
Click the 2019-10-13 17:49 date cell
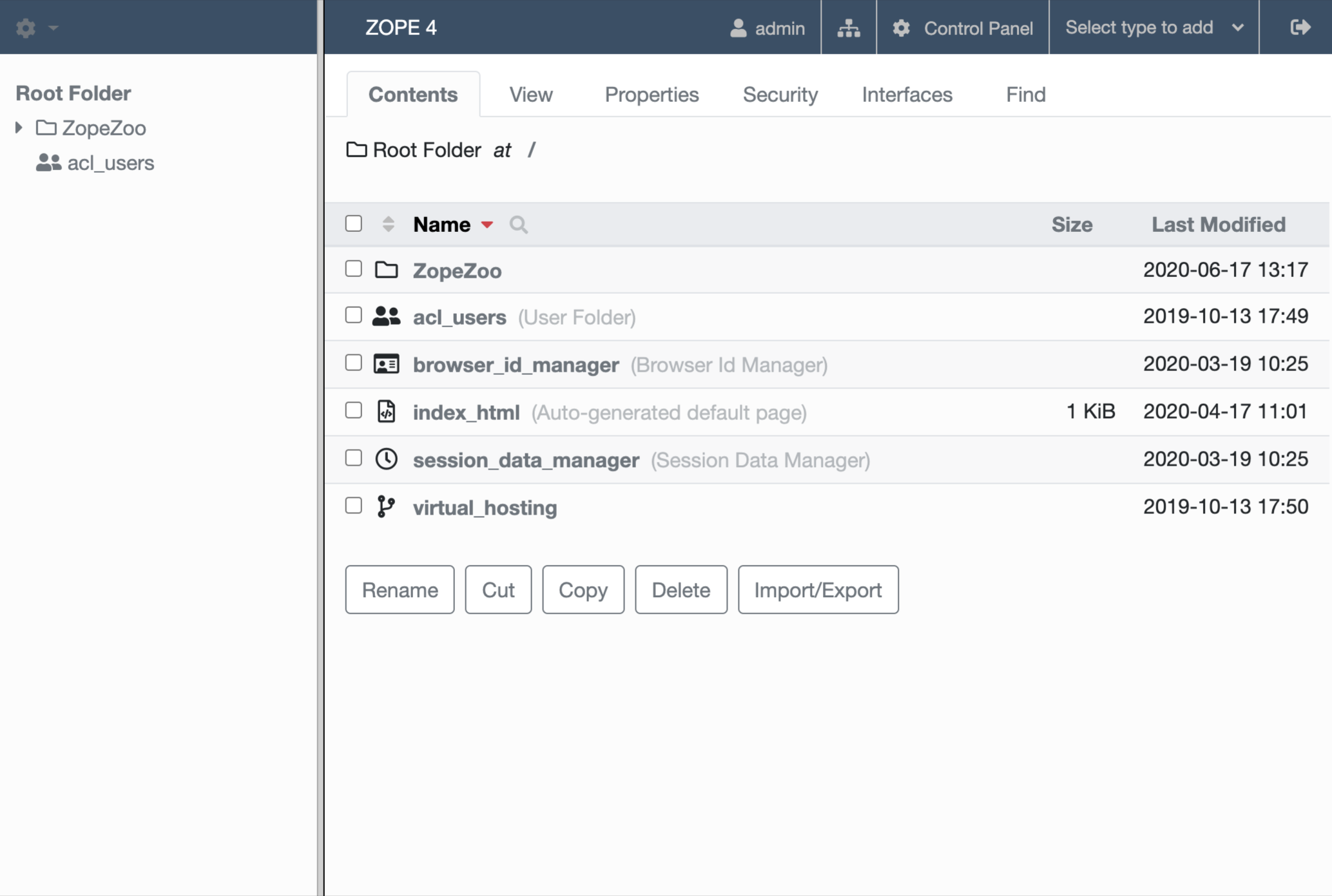[x=1226, y=316]
